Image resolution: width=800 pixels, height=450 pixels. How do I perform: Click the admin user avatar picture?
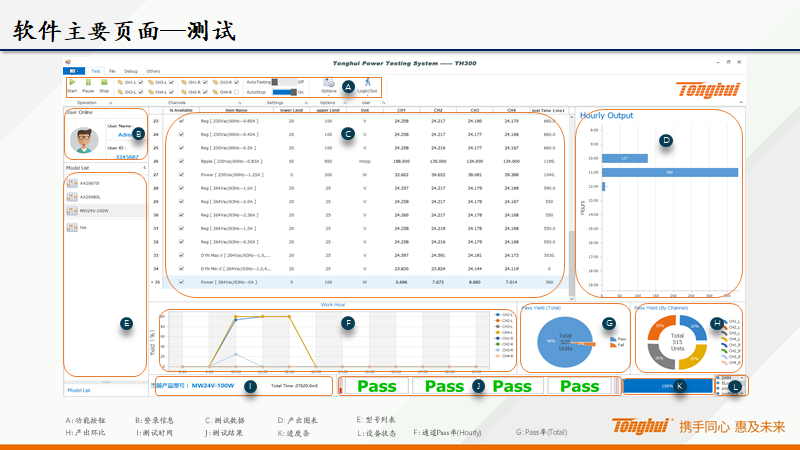coord(84,140)
